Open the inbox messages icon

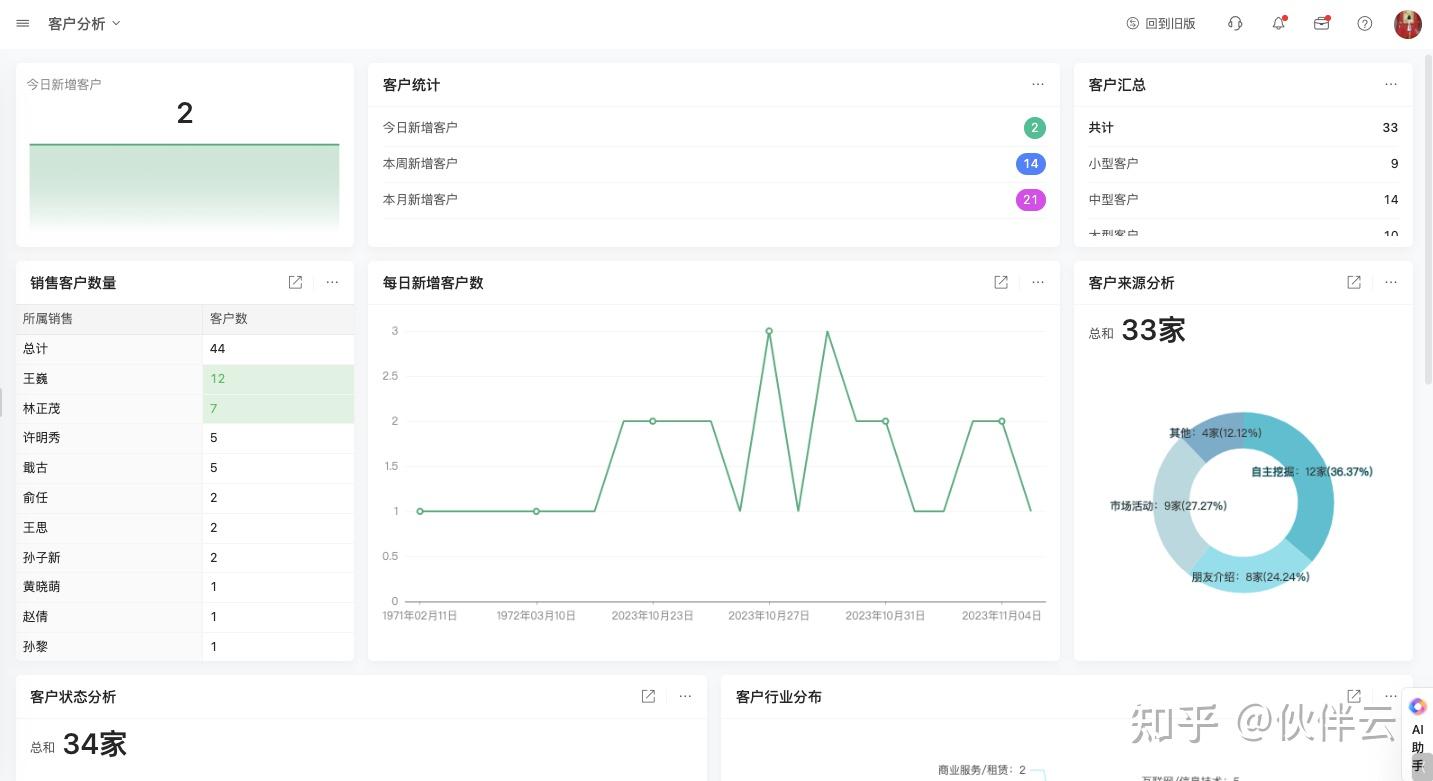(x=1321, y=23)
